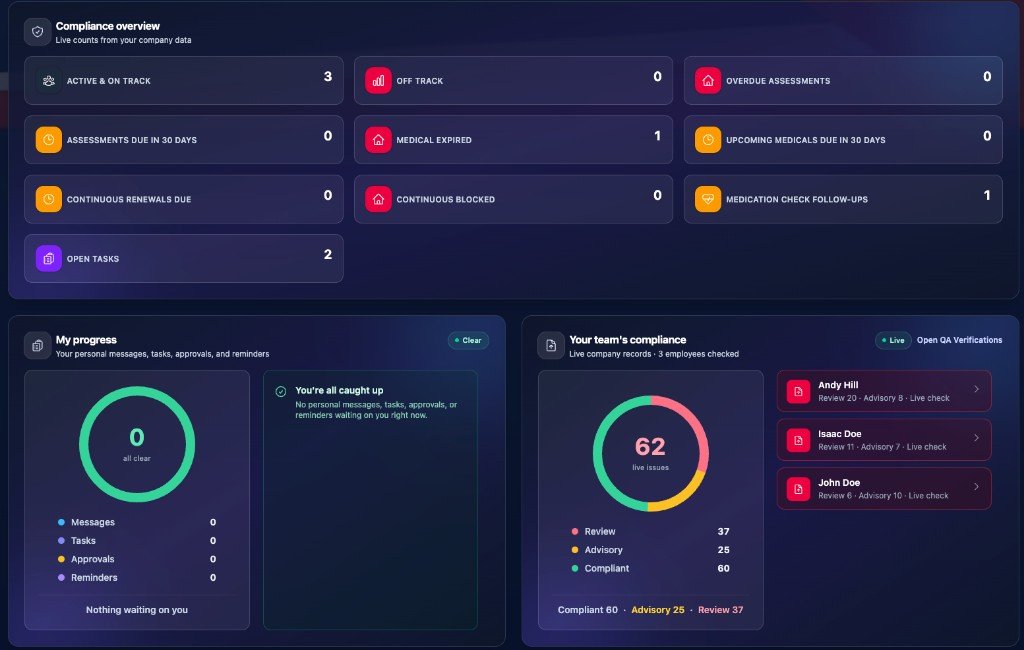
Task: Click the green all clear progress ring
Action: click(136, 444)
